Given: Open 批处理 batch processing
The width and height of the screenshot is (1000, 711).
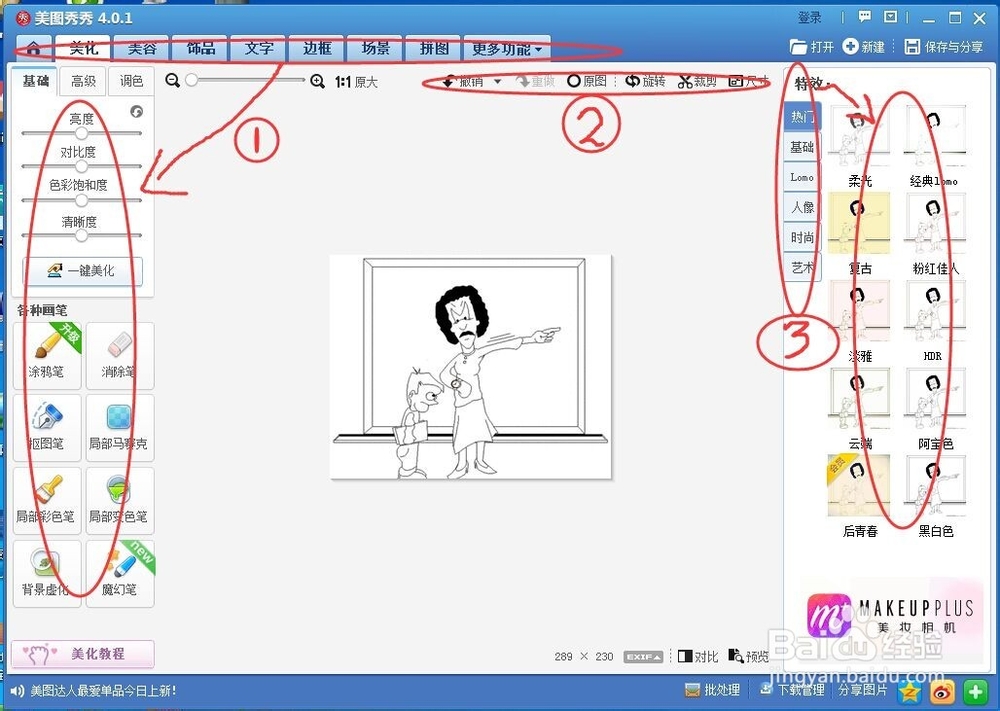Looking at the screenshot, I should 712,690.
